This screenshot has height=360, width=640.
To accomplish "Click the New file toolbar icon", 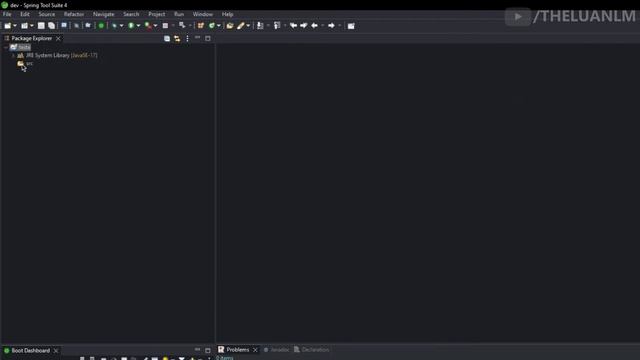I will point(8,26).
